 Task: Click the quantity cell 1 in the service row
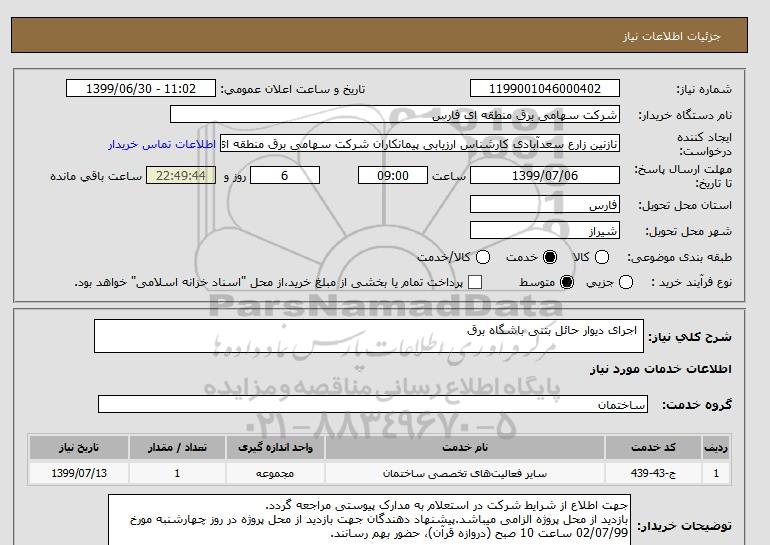point(177,473)
